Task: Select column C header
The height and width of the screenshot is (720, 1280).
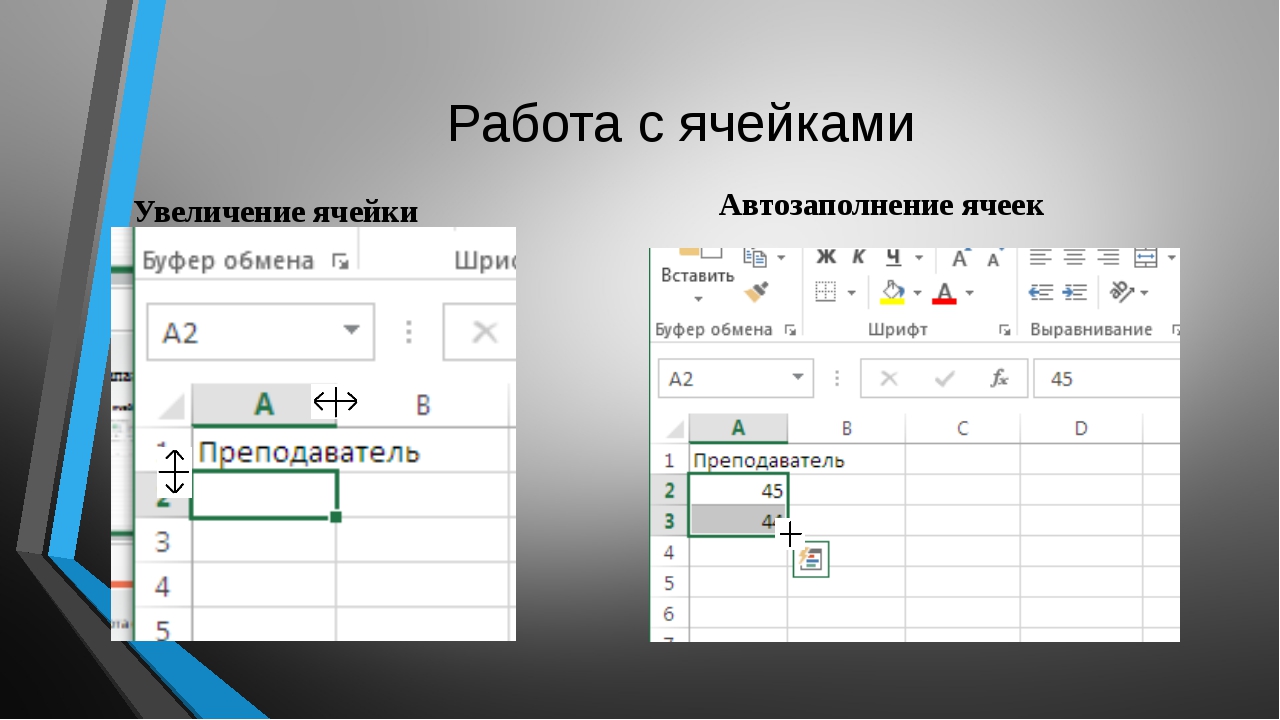Action: click(963, 428)
